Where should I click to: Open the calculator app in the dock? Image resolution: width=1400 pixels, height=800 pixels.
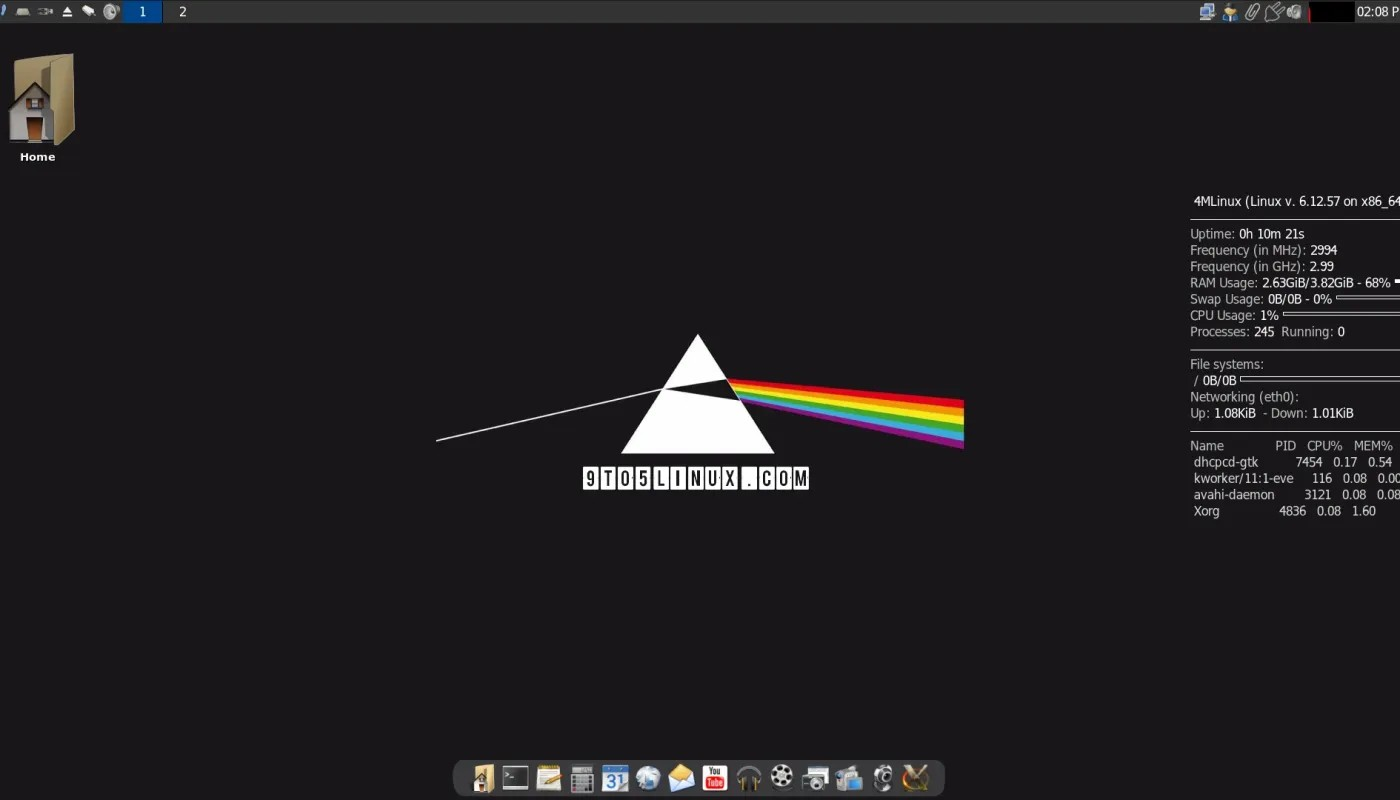[x=581, y=777]
